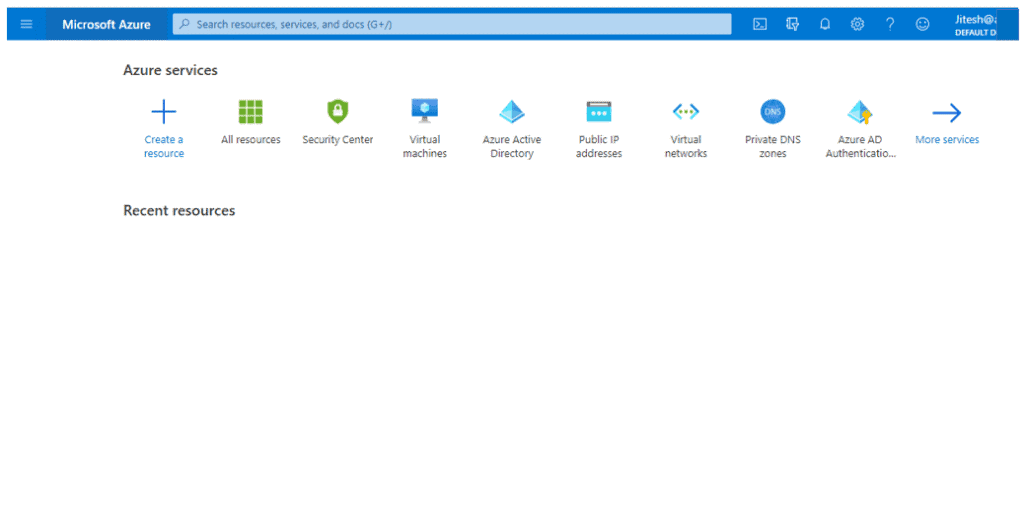Show notifications via the bell icon

coord(825,24)
